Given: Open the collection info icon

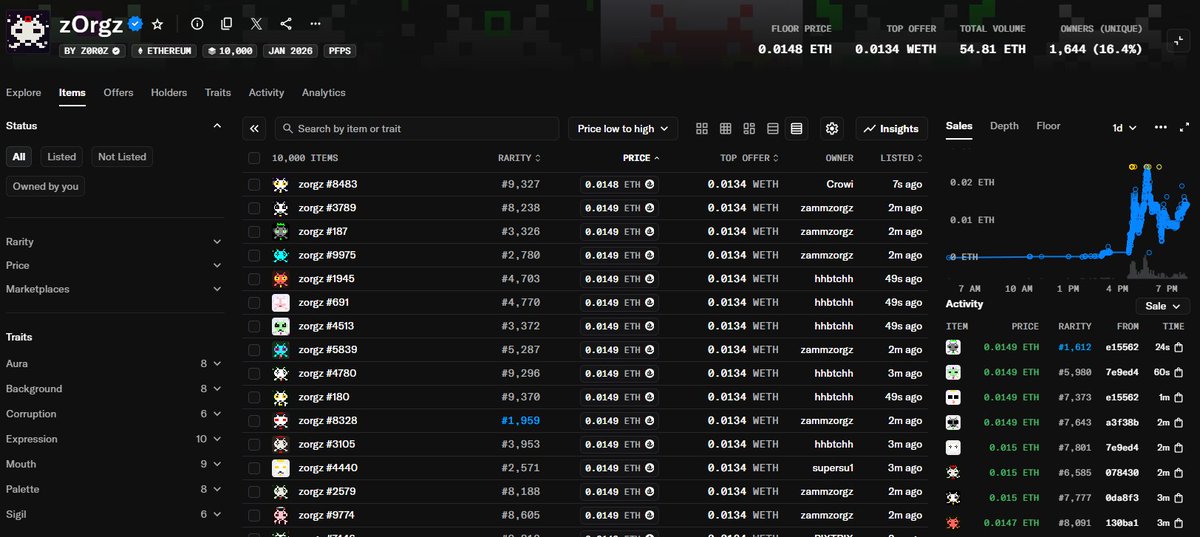Looking at the screenshot, I should 197,23.
